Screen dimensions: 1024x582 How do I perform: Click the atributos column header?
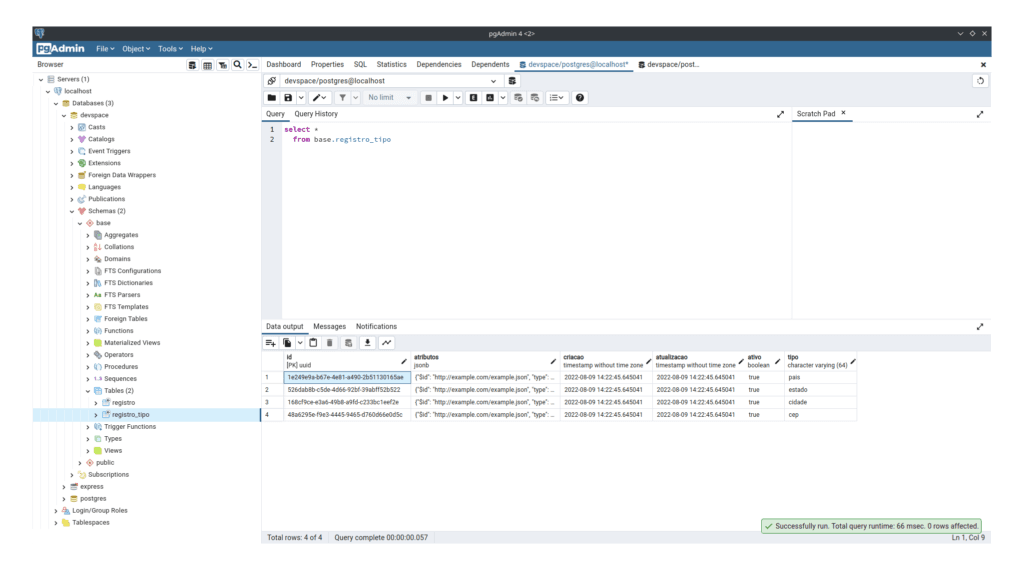pyautogui.click(x=485, y=361)
